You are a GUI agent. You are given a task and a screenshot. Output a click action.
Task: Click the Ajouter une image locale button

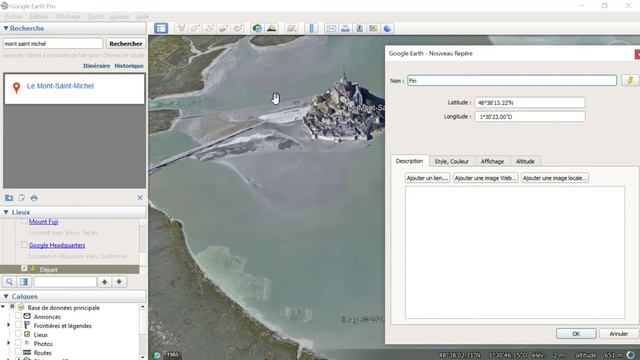point(555,178)
